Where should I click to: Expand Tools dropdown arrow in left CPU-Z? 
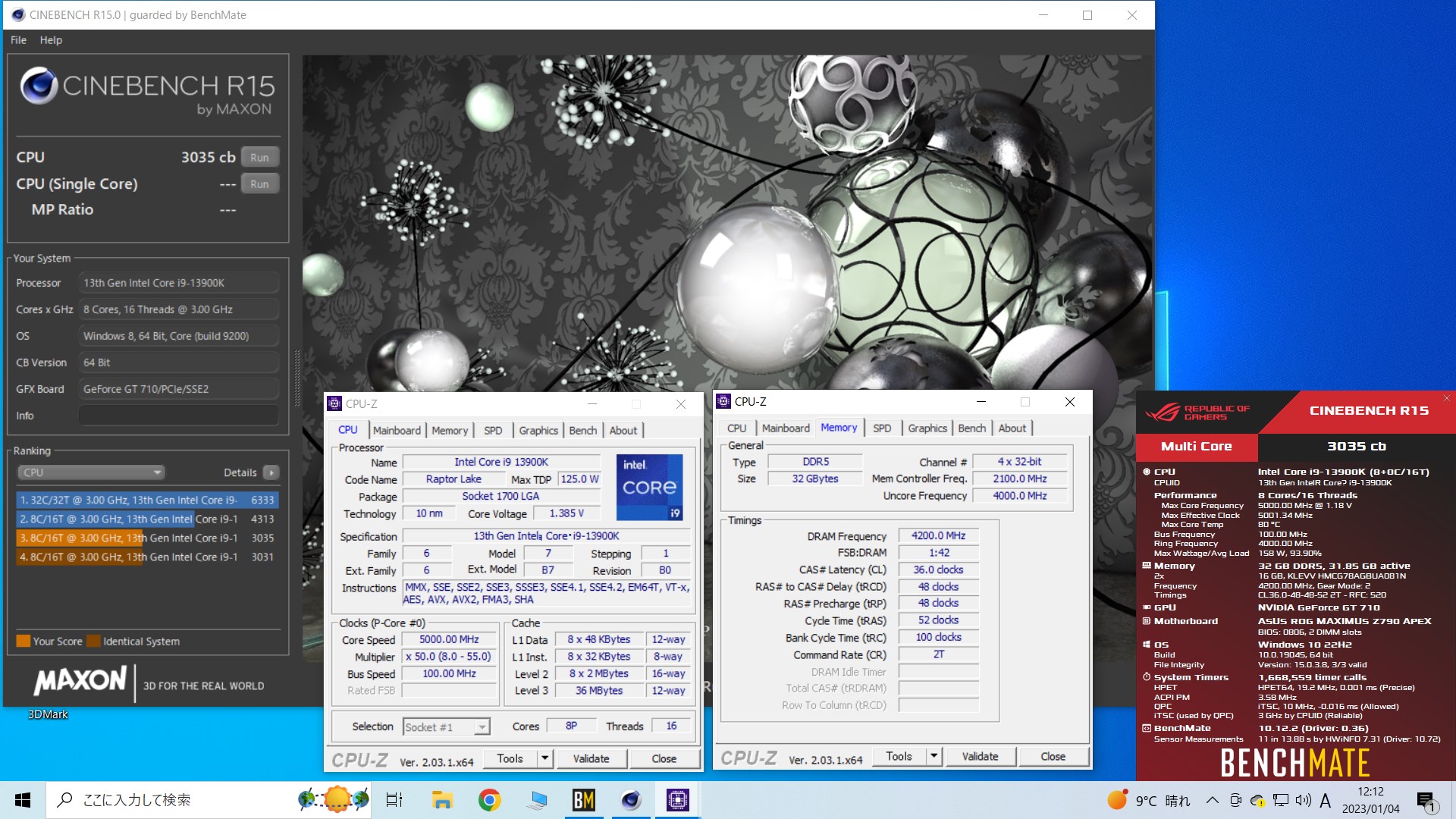tap(544, 758)
